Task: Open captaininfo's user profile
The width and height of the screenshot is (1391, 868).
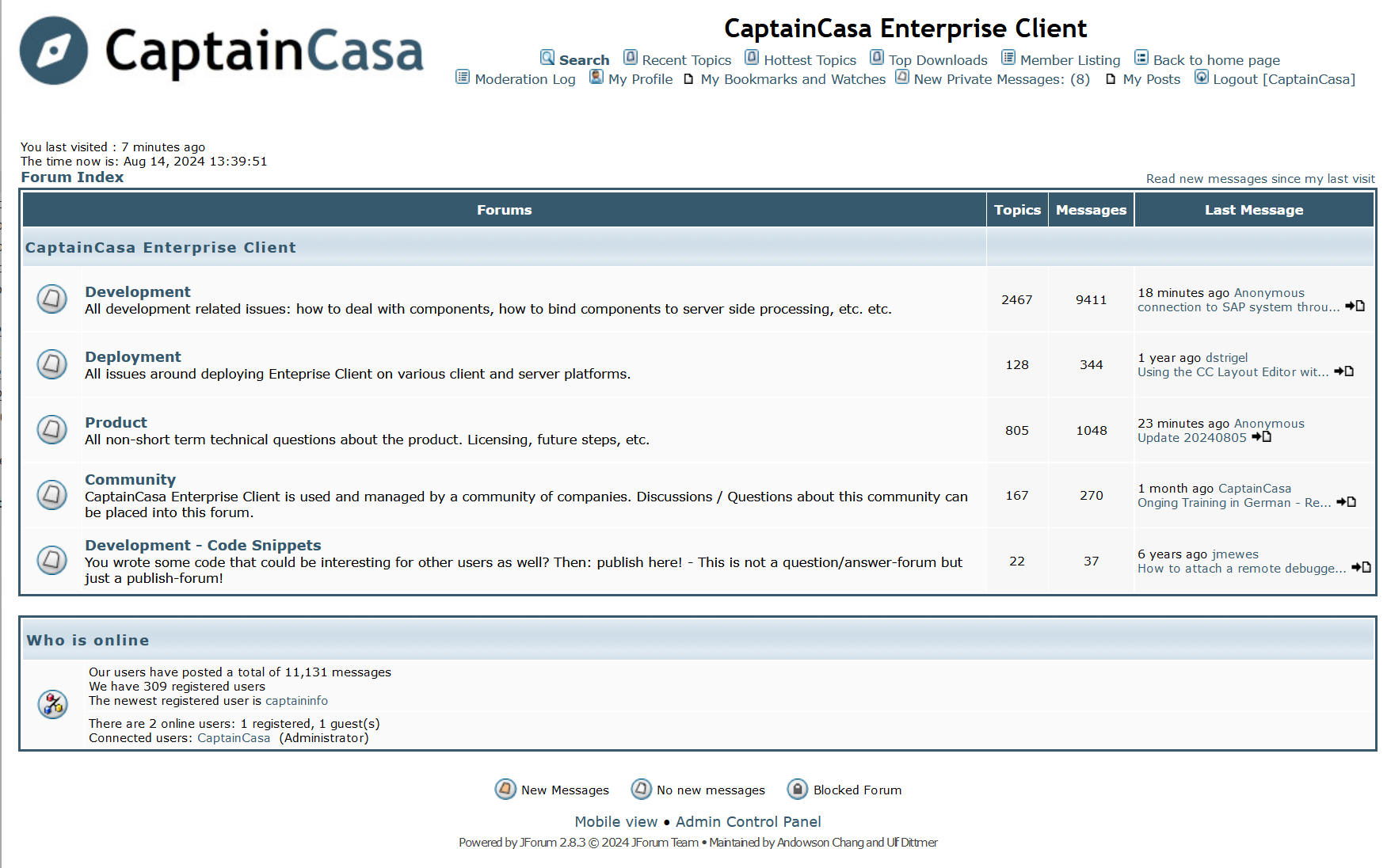Action: 297,700
